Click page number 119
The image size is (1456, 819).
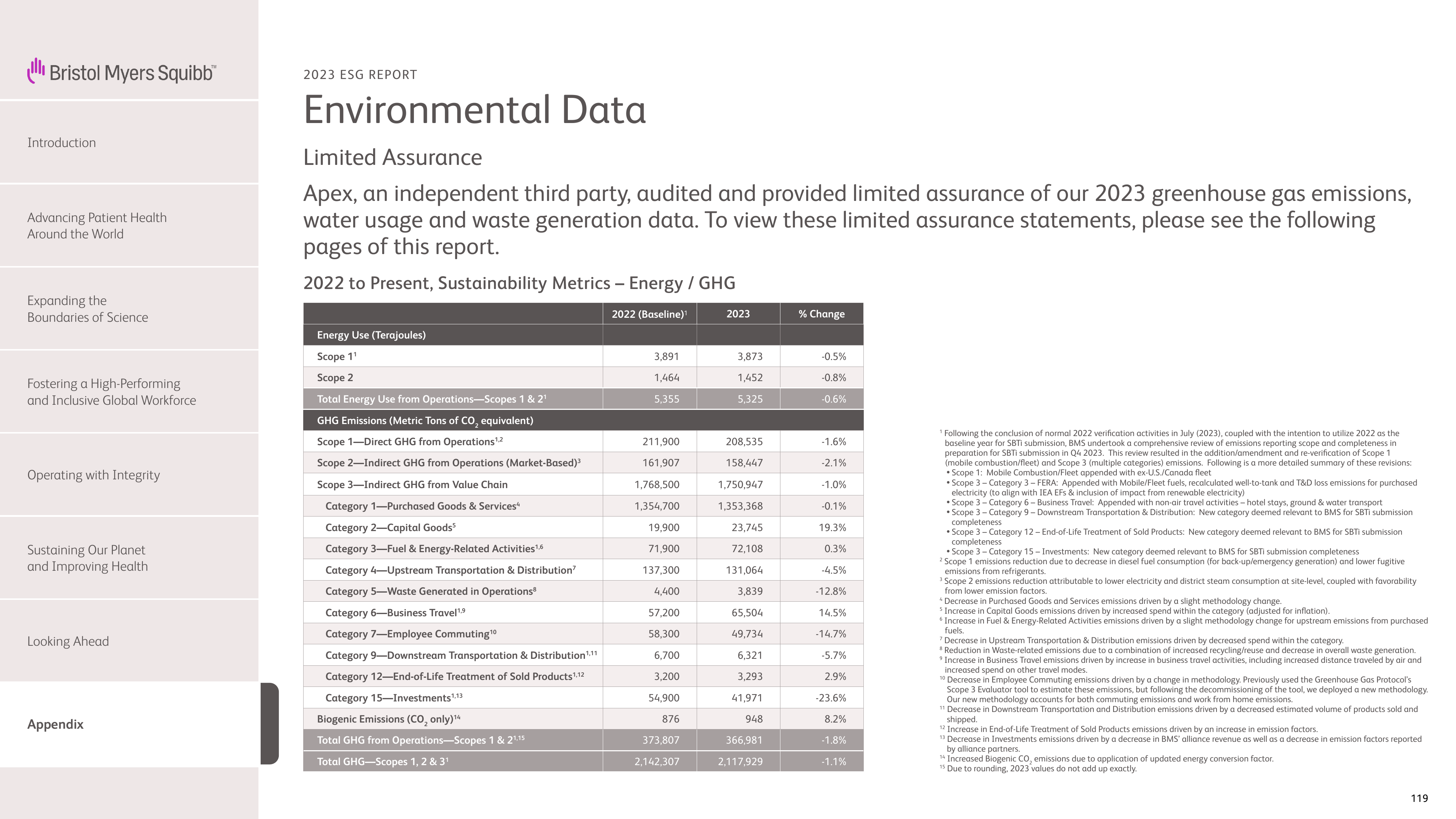click(1419, 798)
